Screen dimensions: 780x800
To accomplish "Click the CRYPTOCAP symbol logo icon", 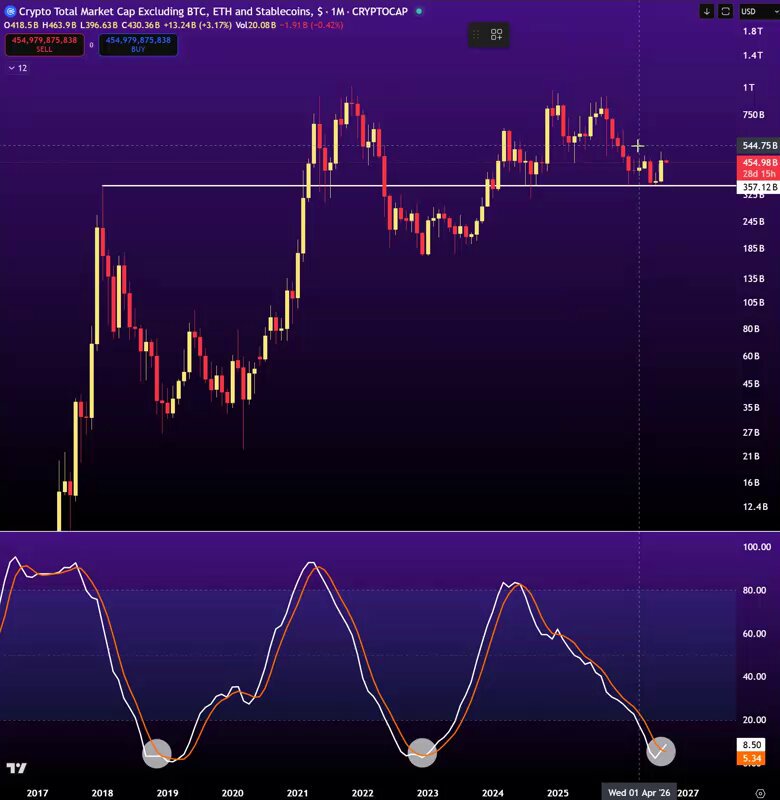I will [x=9, y=11].
